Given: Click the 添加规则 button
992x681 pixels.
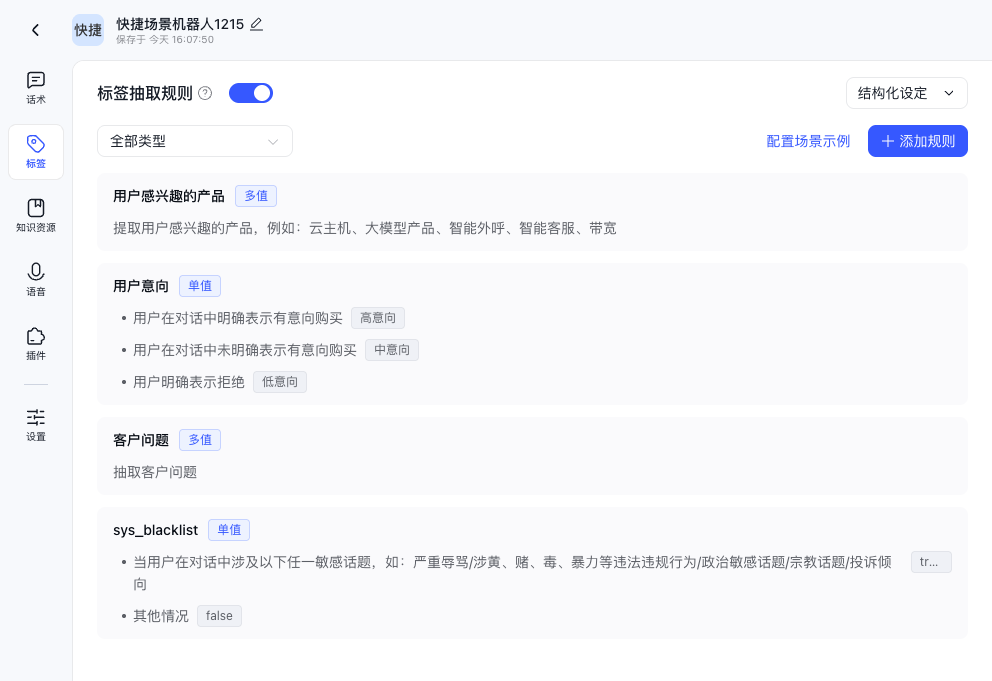Looking at the screenshot, I should [x=917, y=141].
